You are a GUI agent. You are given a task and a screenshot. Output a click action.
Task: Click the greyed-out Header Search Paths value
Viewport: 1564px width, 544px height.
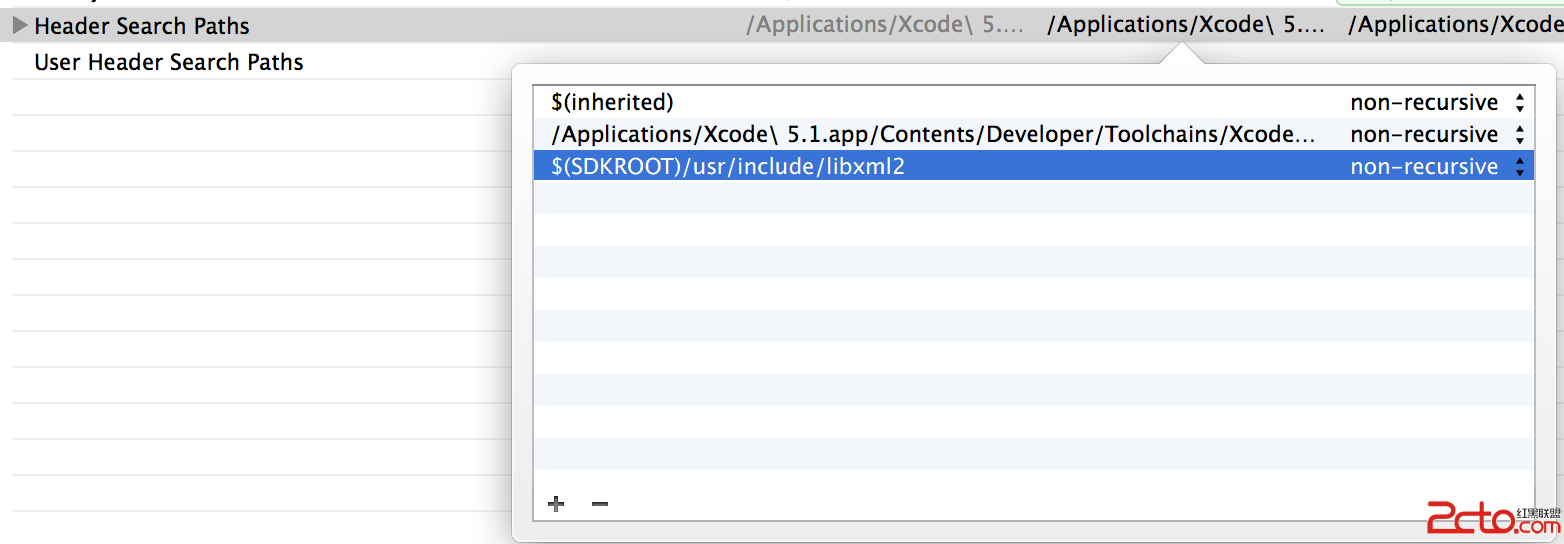(x=884, y=25)
